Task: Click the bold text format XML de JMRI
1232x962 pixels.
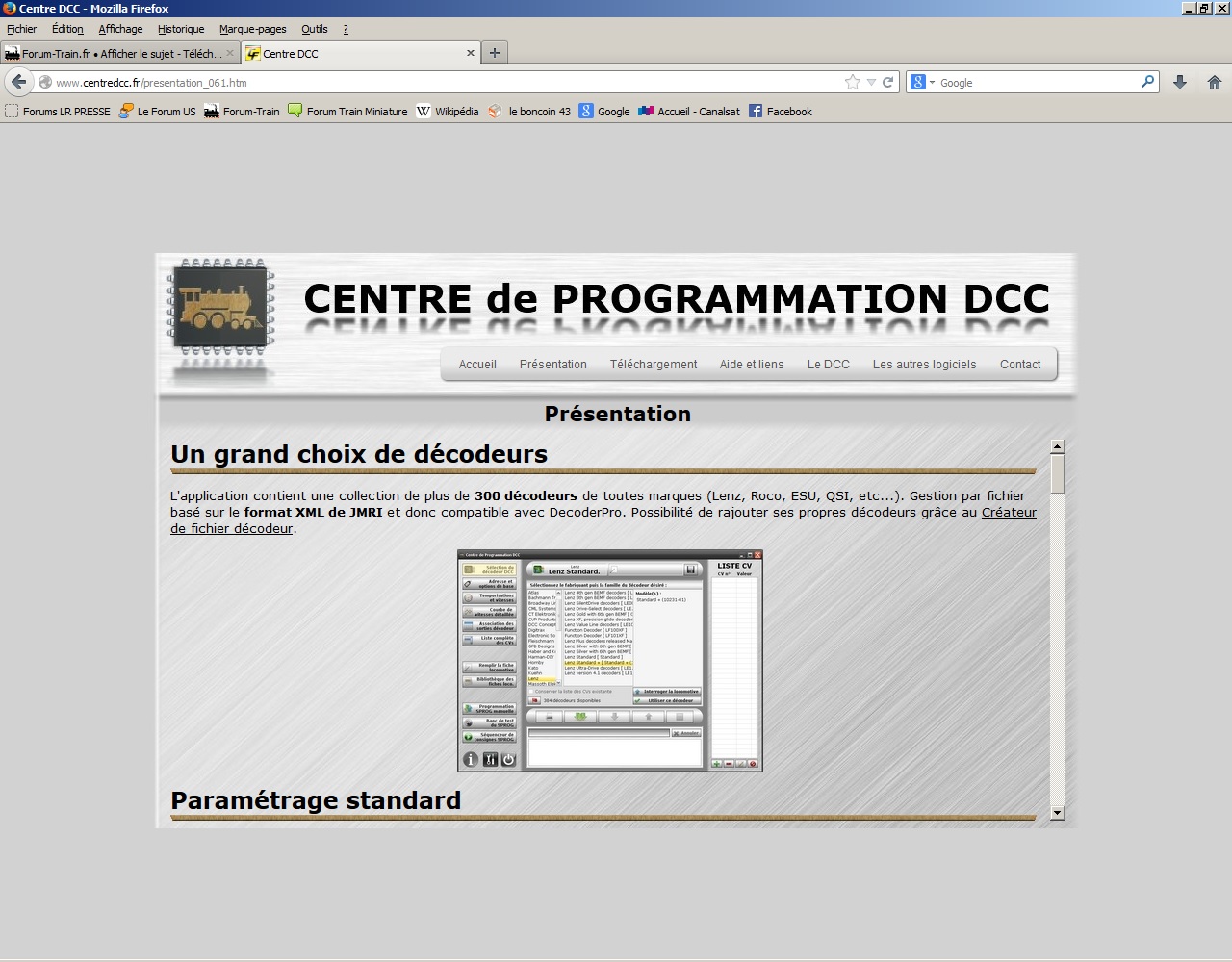Action: (x=313, y=513)
